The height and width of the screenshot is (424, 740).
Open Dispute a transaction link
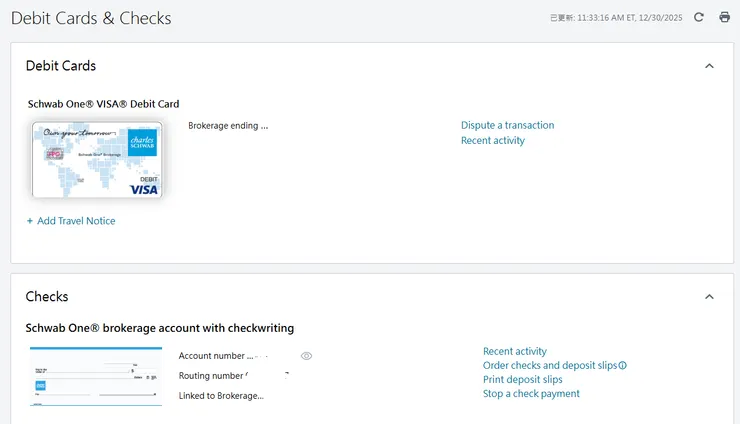click(x=507, y=126)
